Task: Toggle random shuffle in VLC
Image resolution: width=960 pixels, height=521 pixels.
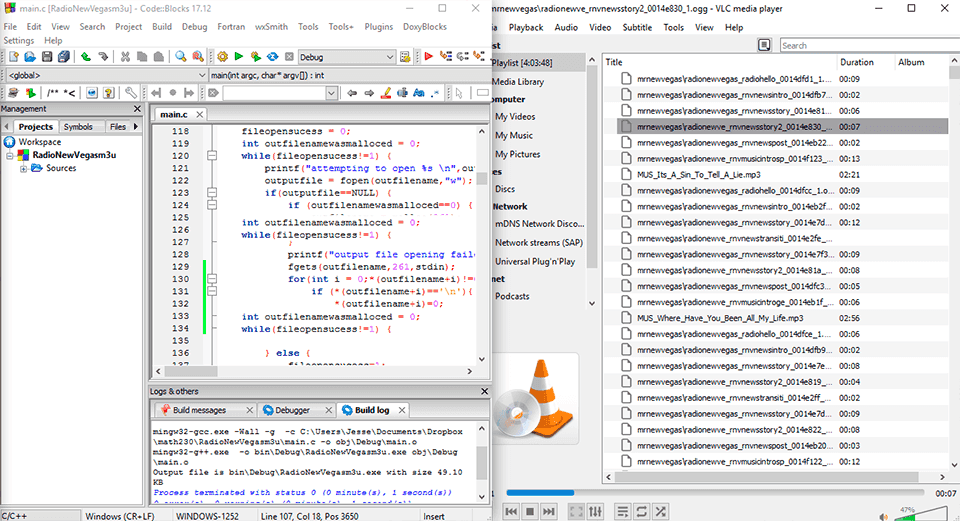Action: [x=661, y=511]
